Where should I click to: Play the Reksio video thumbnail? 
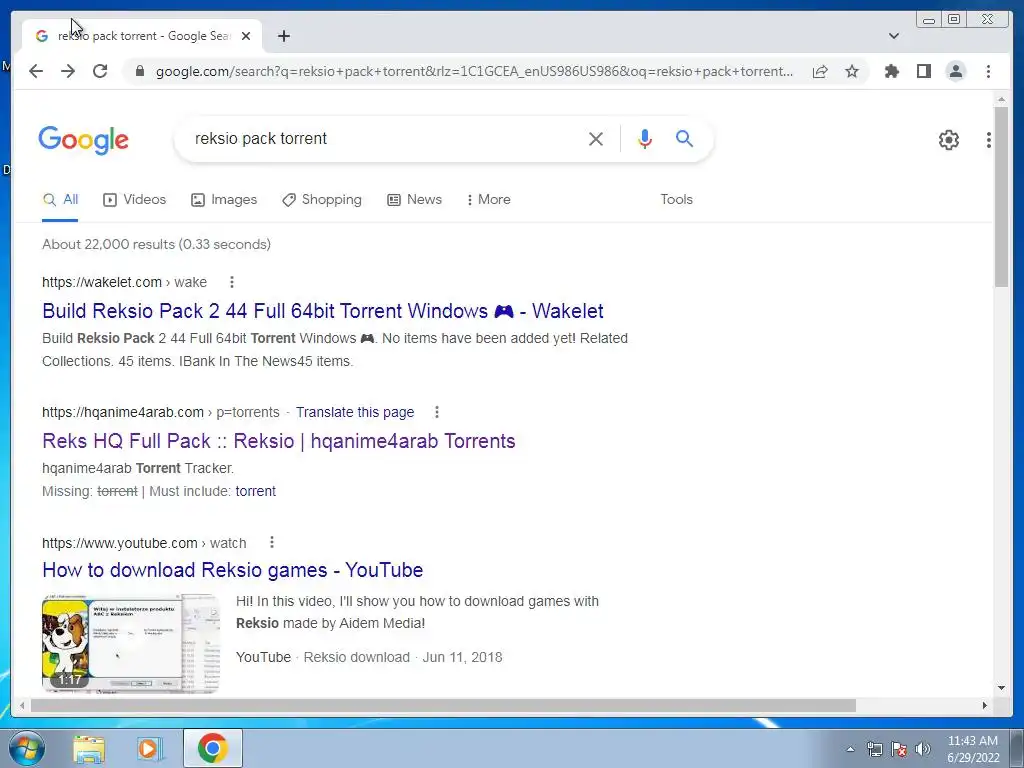[131, 643]
